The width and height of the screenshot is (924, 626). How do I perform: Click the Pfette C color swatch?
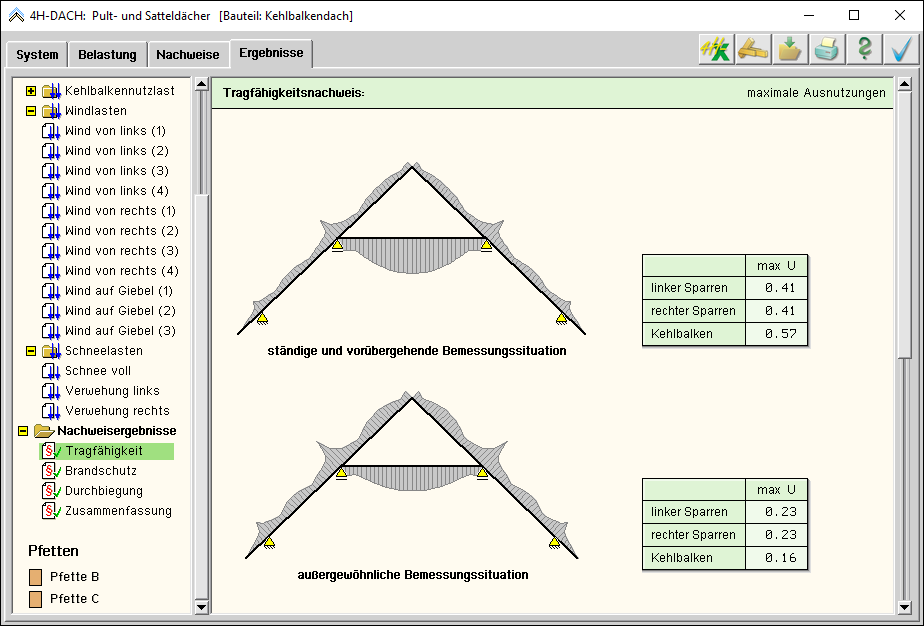(x=36, y=599)
